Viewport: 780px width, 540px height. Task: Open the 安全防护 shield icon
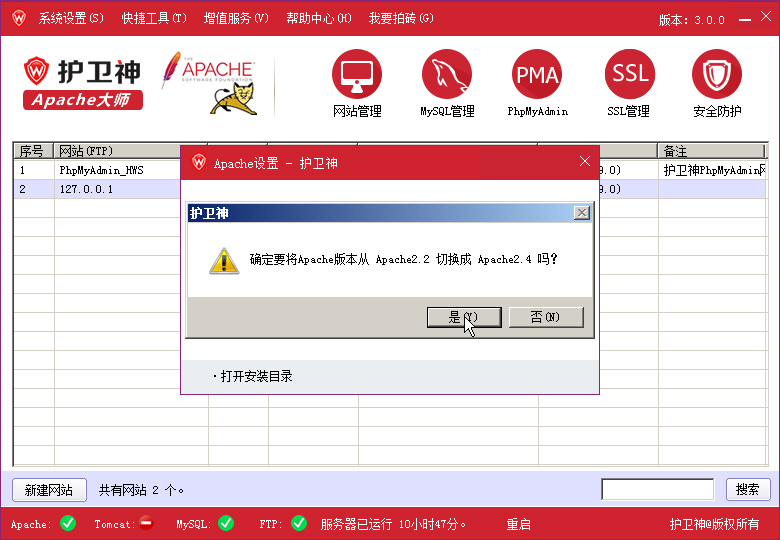[x=717, y=74]
